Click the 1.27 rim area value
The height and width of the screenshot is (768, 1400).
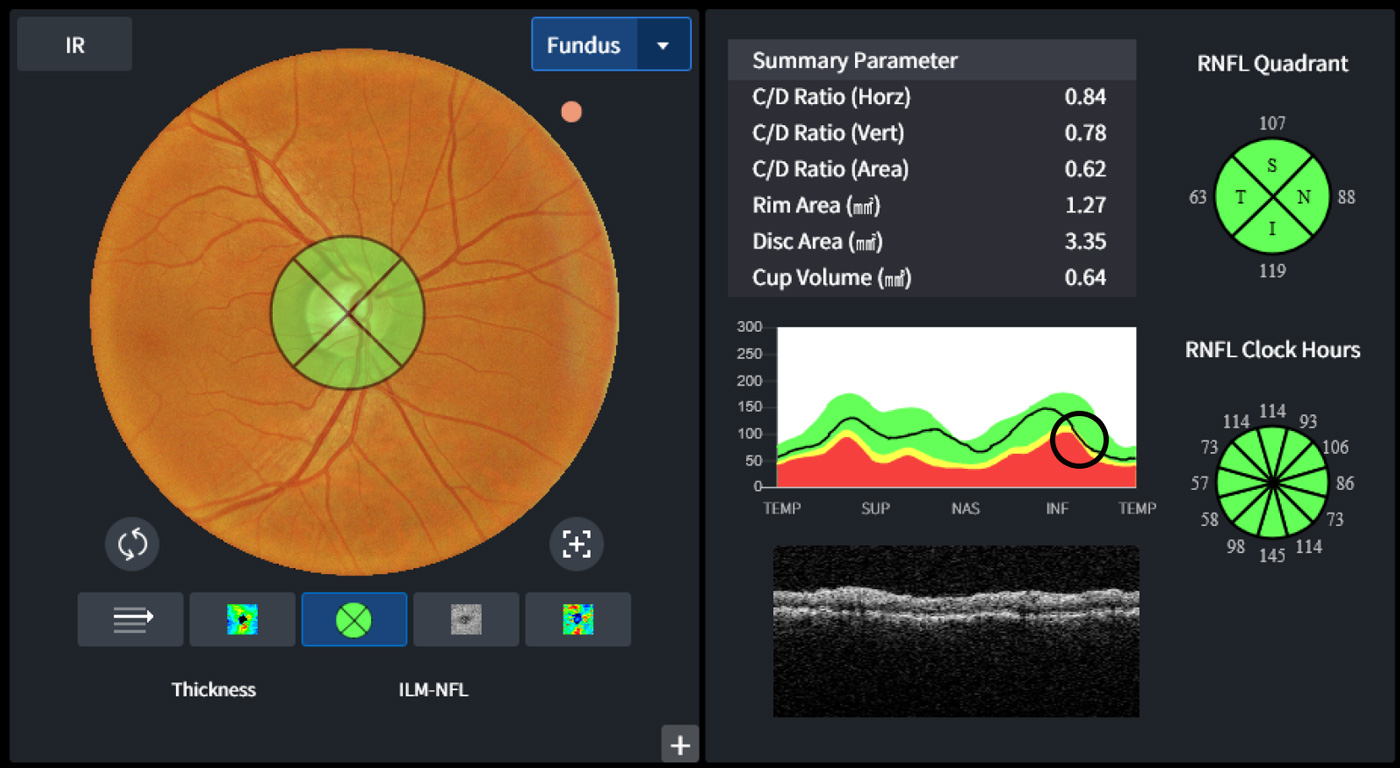point(1086,205)
